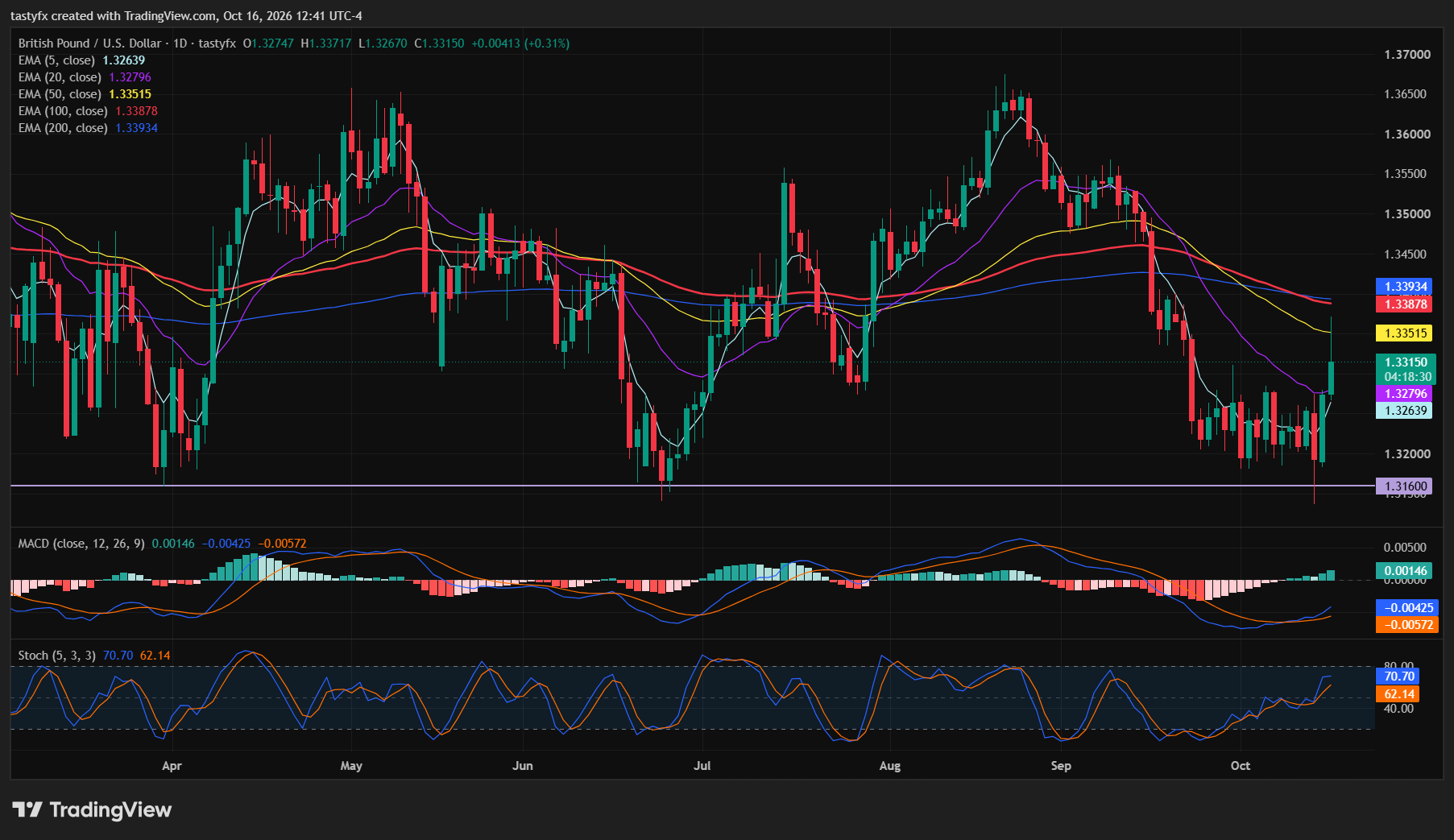This screenshot has width=1454, height=840.
Task: Click the close value C1.33150 in the legend
Action: (439, 43)
